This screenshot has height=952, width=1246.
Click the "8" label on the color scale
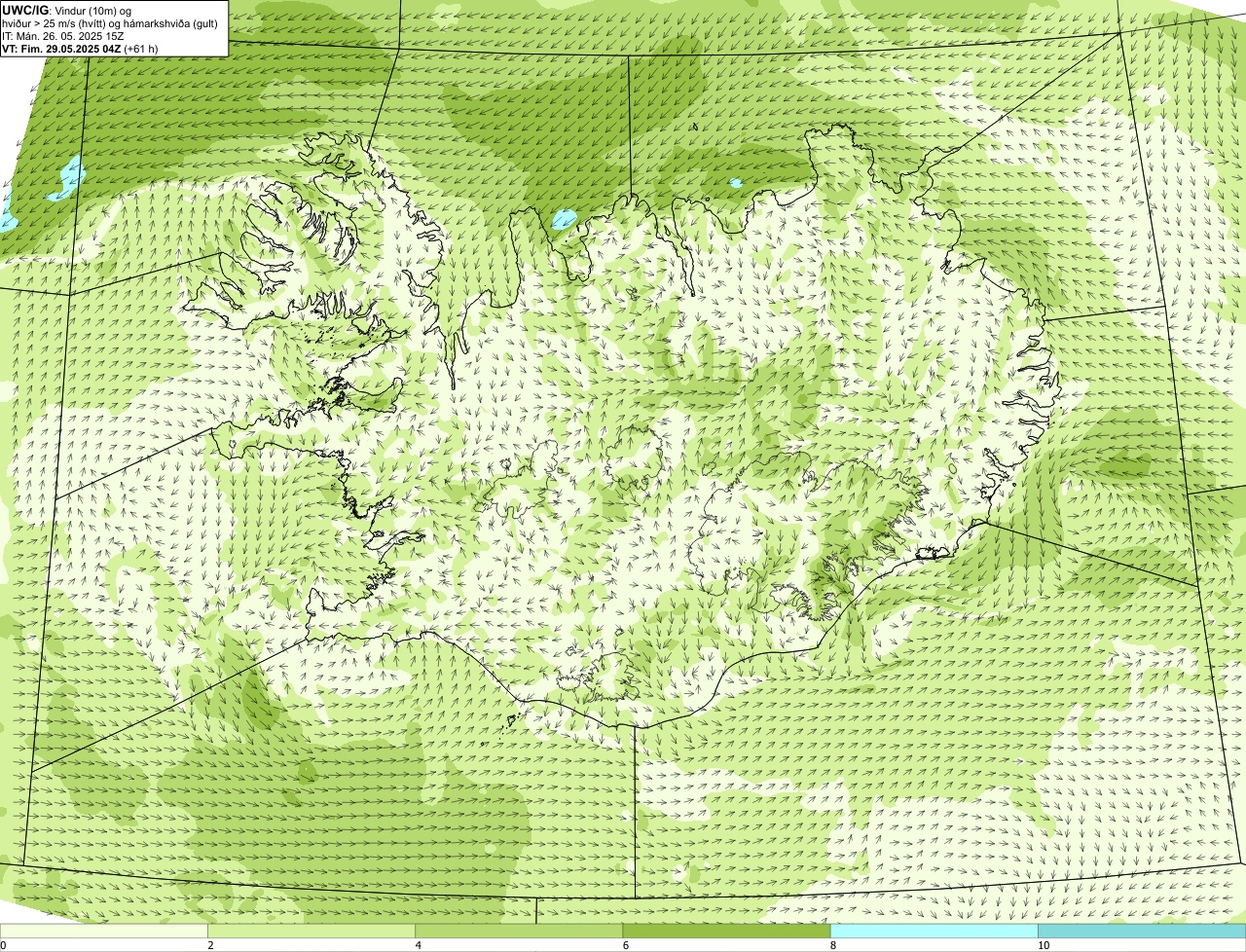(833, 945)
